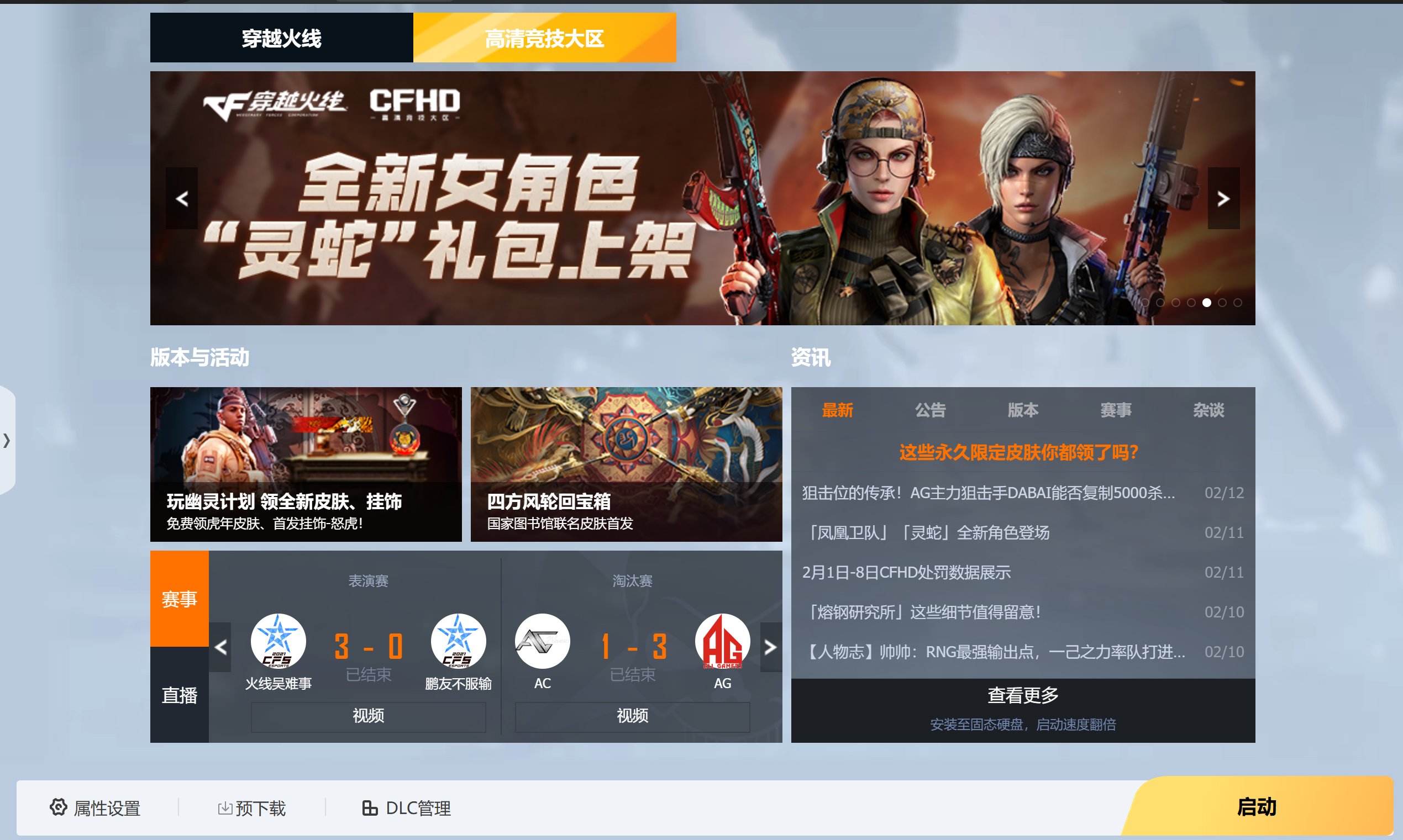Open the 公告 news tab
Image resolution: width=1403 pixels, height=840 pixels.
tap(929, 410)
